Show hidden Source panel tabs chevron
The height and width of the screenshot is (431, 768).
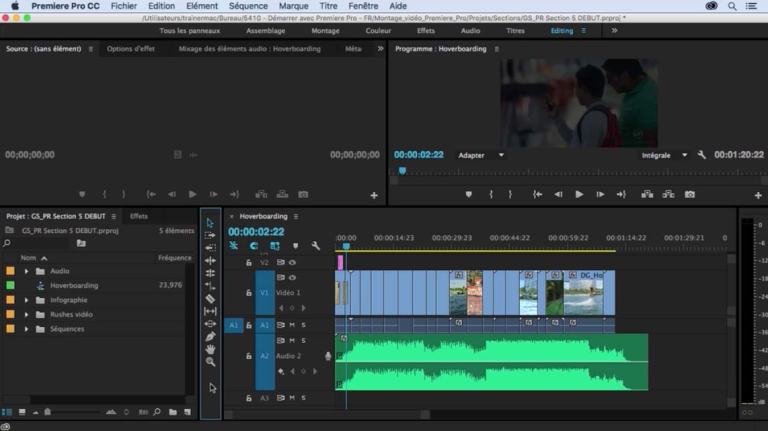click(380, 48)
